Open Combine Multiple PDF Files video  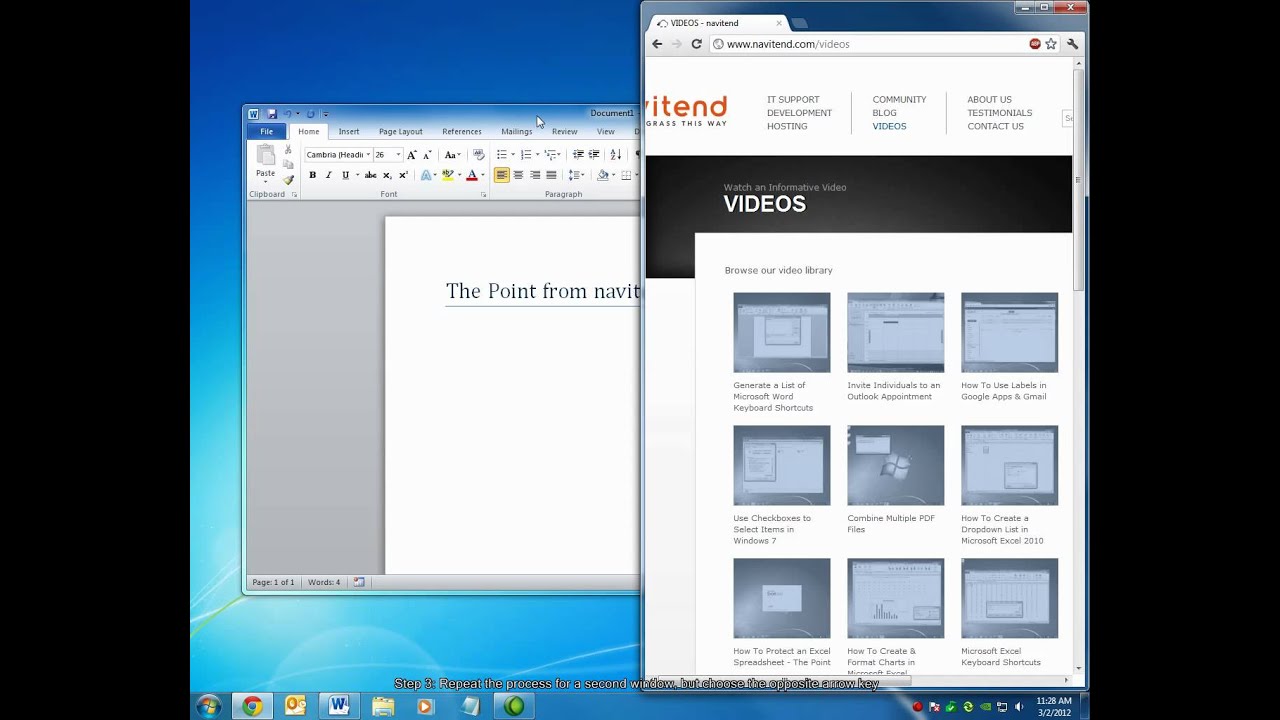click(895, 465)
